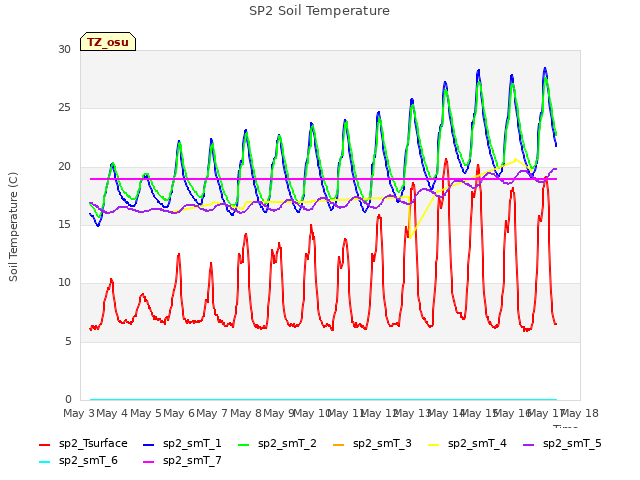640x480 pixels.
Task: Click the sp2_Tsurface legend label
Action: (x=93, y=443)
